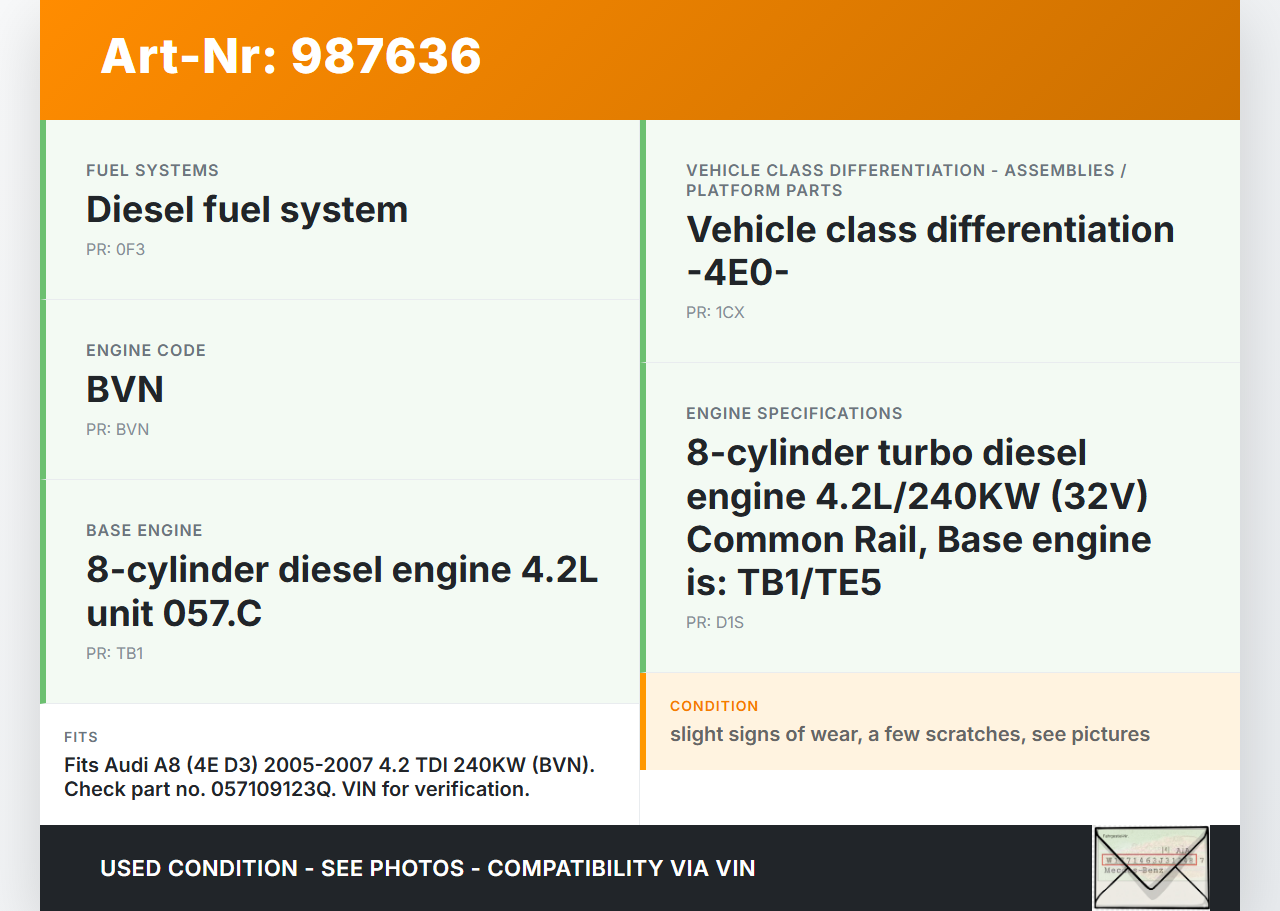The width and height of the screenshot is (1280, 911).
Task: Select the 8-cylinder diesel engine 4.2L base engine text
Action: coord(342,591)
